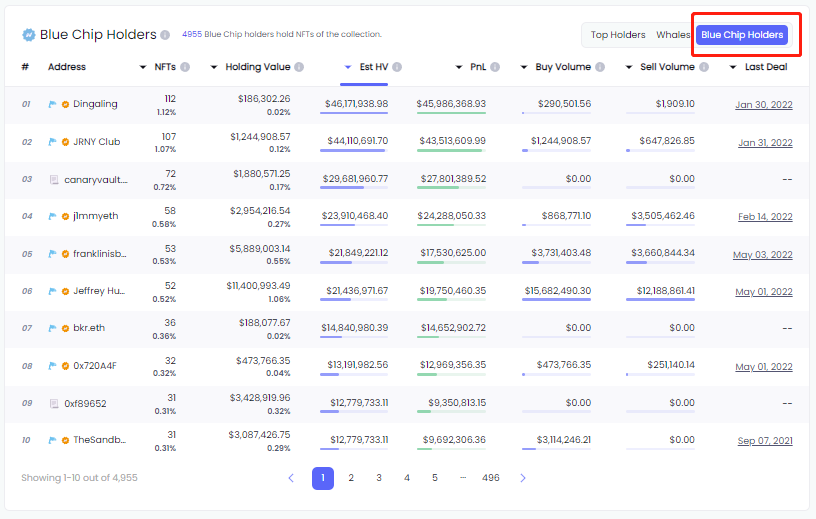The height and width of the screenshot is (519, 816).
Task: Click the orange badge beside jlmmyeth
Action: (65, 216)
